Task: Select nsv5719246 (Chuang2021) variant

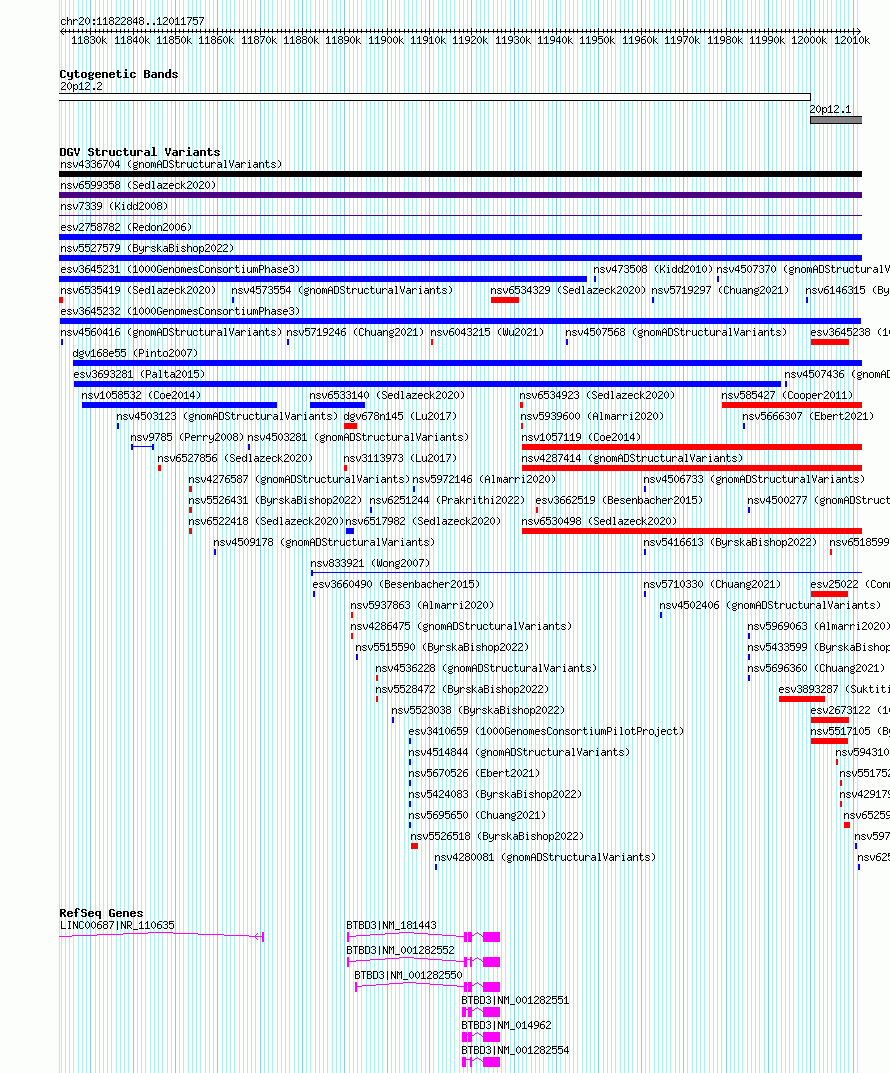Action: click(x=355, y=332)
